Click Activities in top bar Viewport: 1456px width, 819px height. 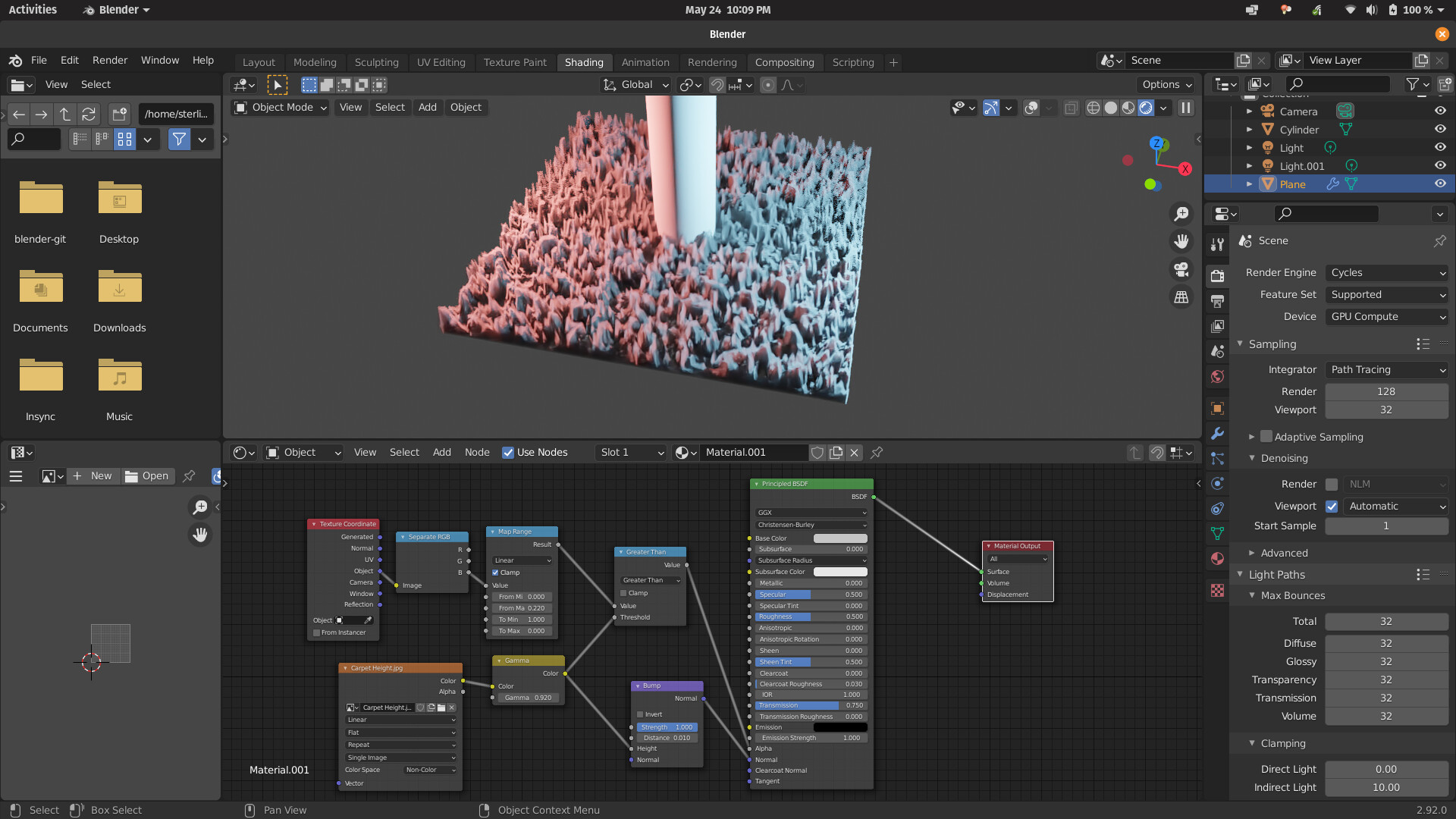[33, 10]
